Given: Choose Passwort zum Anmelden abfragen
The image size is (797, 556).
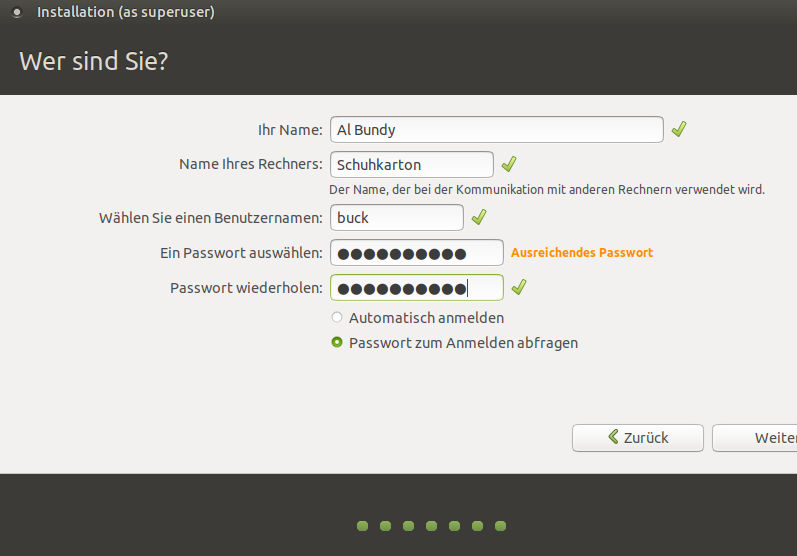Looking at the screenshot, I should [x=337, y=343].
